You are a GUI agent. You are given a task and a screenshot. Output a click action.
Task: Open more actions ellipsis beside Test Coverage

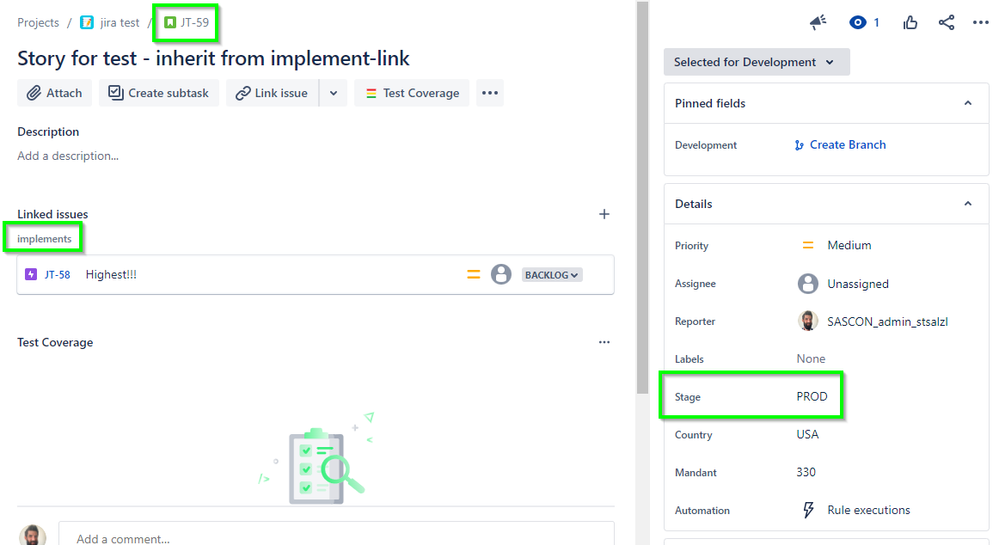click(x=490, y=93)
